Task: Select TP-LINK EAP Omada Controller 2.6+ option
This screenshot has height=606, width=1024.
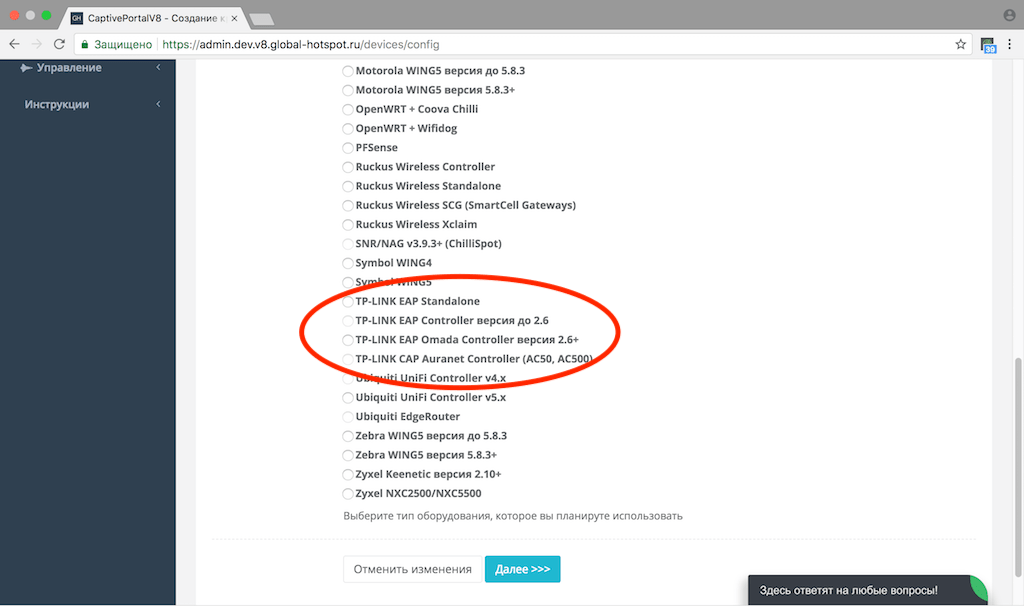Action: (x=348, y=340)
